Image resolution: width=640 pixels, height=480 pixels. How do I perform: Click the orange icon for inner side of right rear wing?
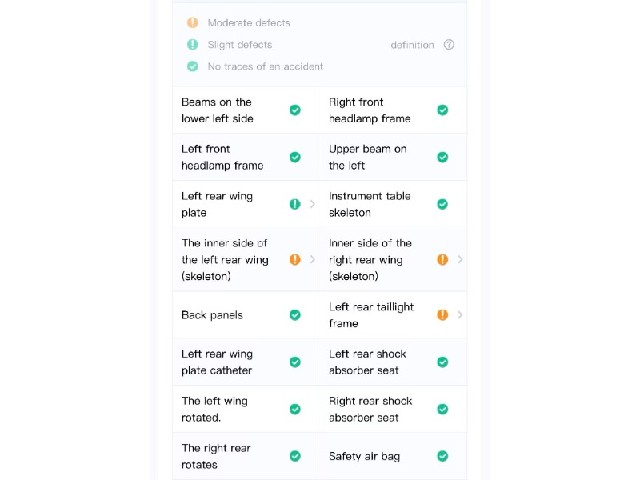tap(442, 259)
